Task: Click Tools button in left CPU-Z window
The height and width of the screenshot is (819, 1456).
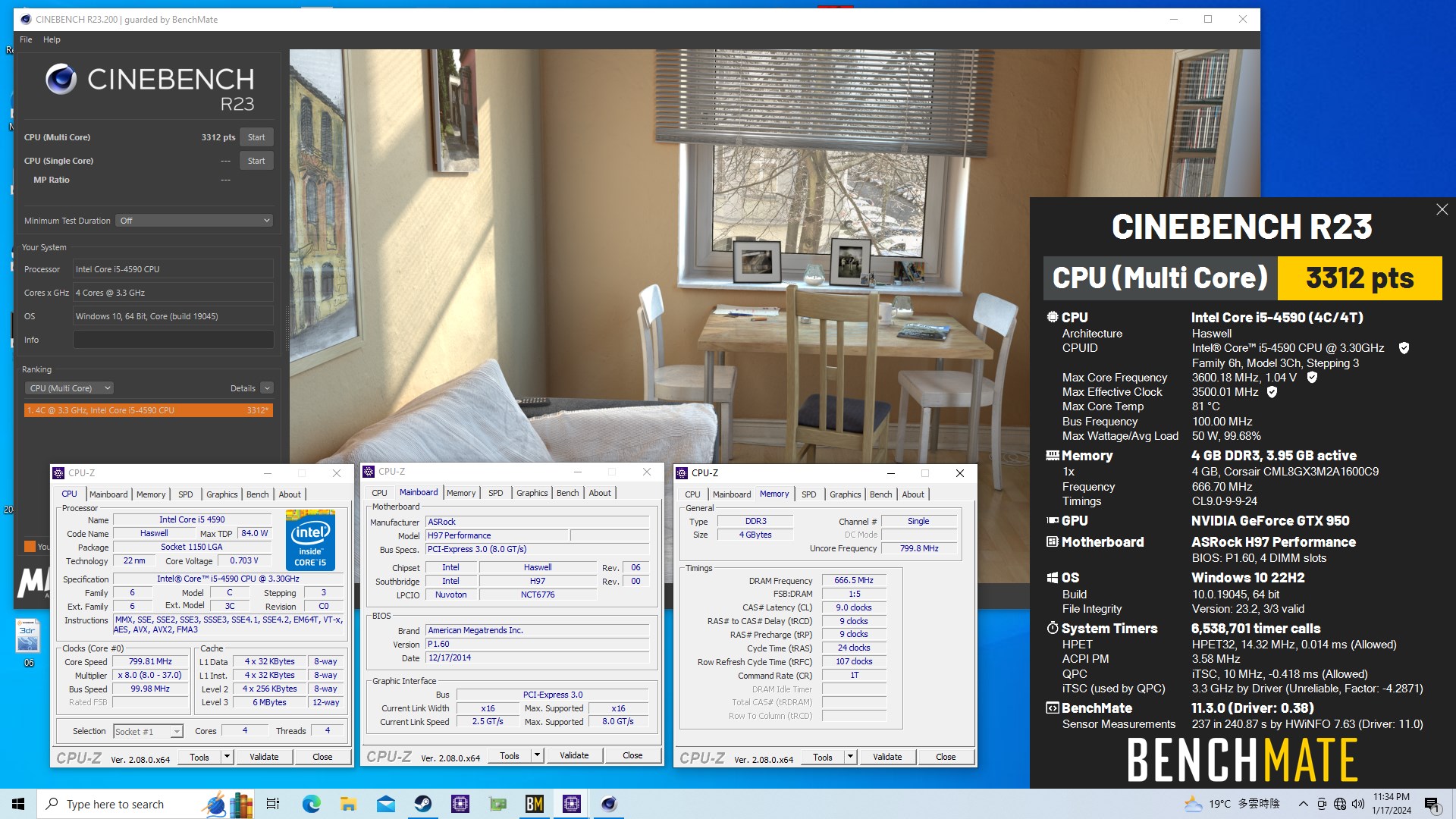Action: coord(199,757)
